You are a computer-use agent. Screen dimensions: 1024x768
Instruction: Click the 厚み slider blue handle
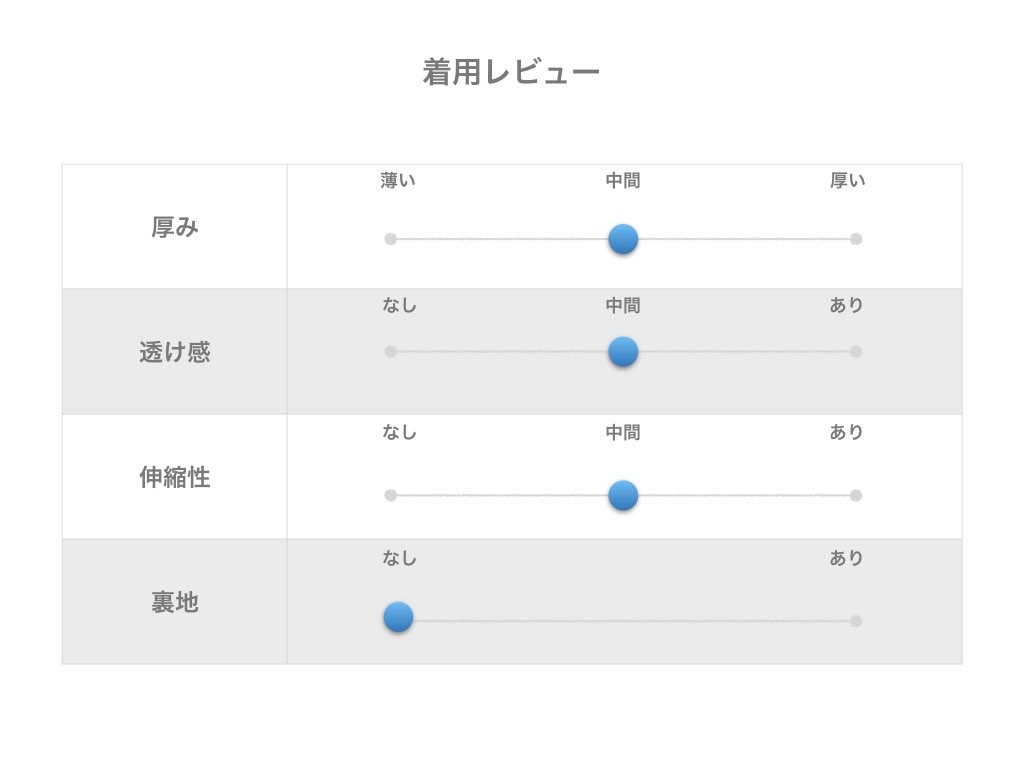point(623,239)
